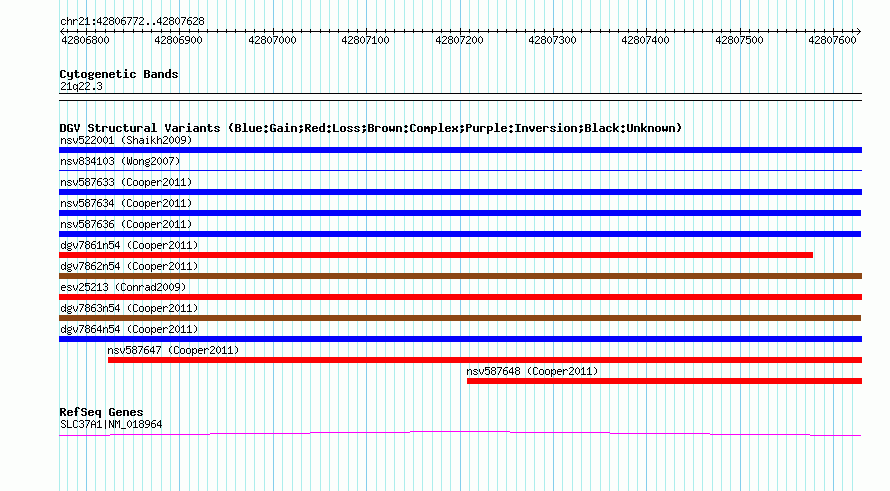Open the dgv7861n54 (Cooper2011) label
Screen dimensions: 890x491
129,245
